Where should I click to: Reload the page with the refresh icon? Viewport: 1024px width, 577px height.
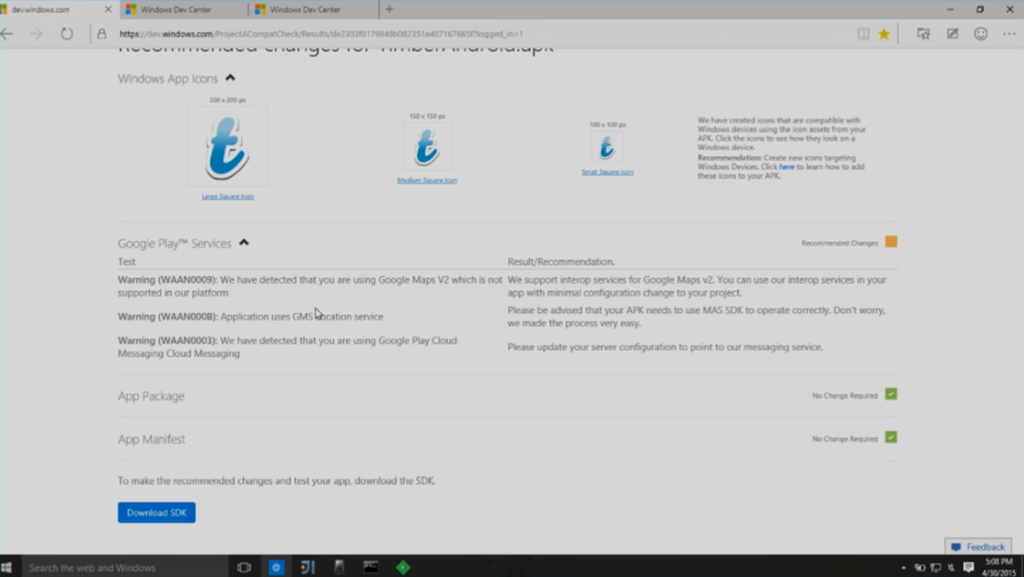coord(67,34)
